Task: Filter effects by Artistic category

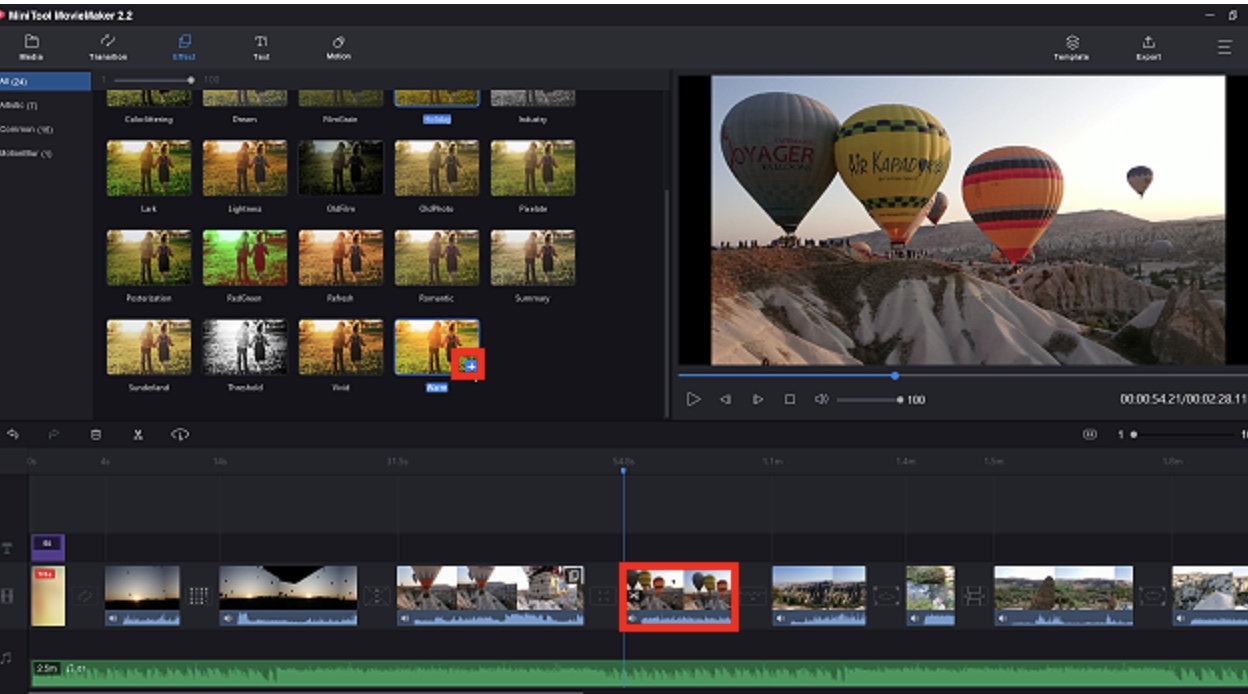Action: (45, 105)
